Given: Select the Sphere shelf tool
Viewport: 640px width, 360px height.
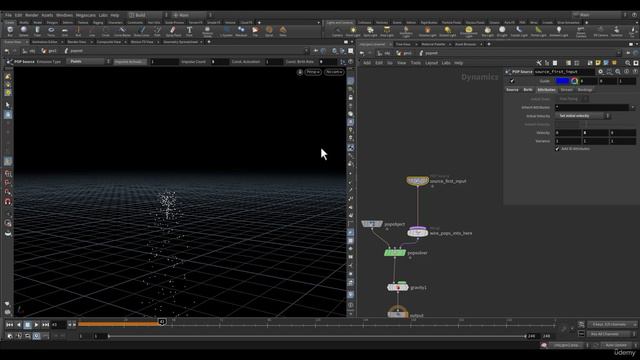Looking at the screenshot, I should click(x=24, y=31).
